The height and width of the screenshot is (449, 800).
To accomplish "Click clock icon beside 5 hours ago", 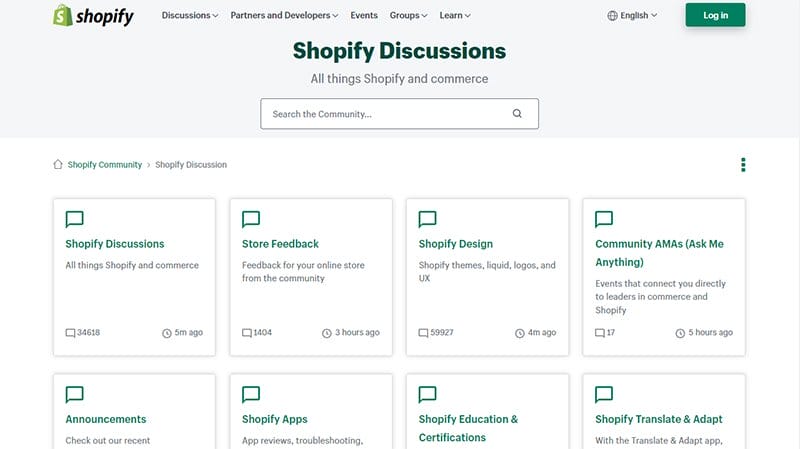I will point(680,333).
